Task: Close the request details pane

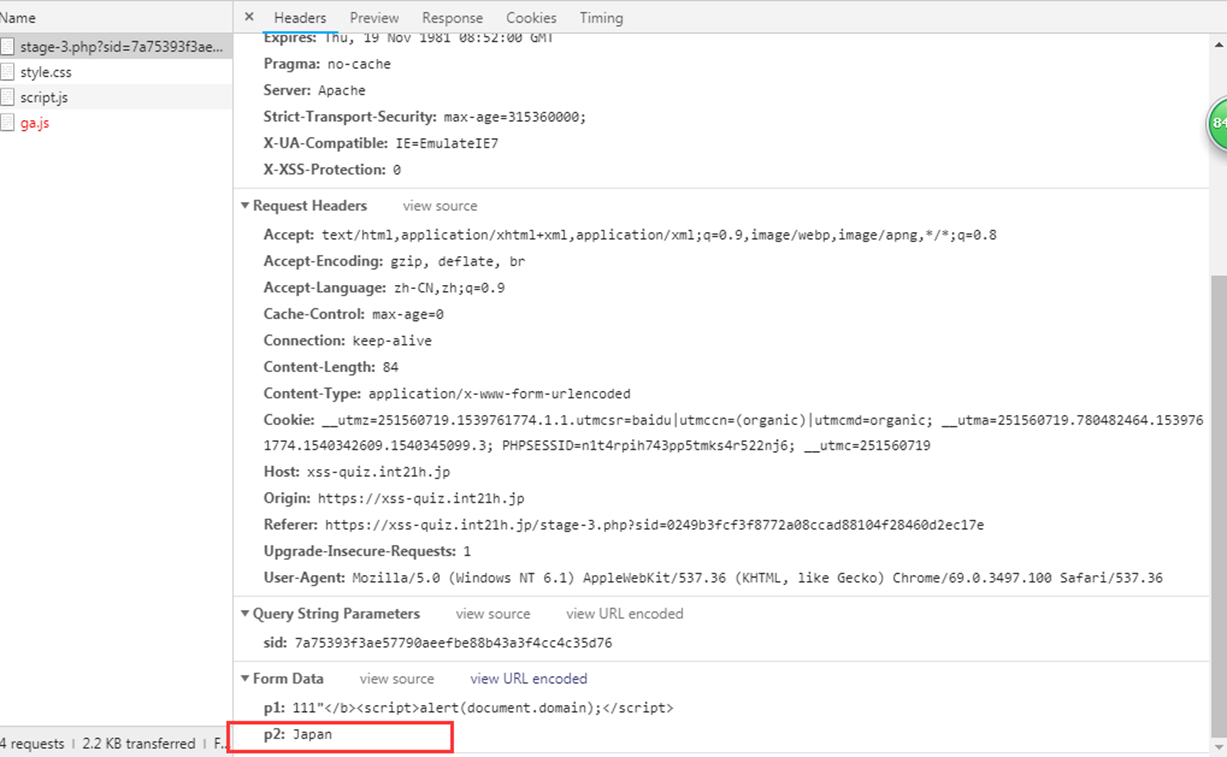Action: (x=249, y=17)
